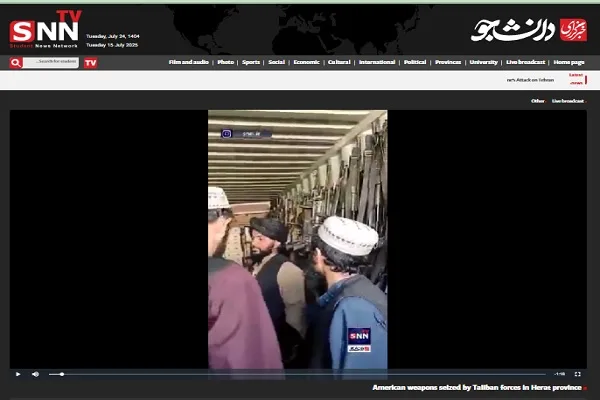Open the Live broadcast menu item
The image size is (600, 400).
(526, 62)
